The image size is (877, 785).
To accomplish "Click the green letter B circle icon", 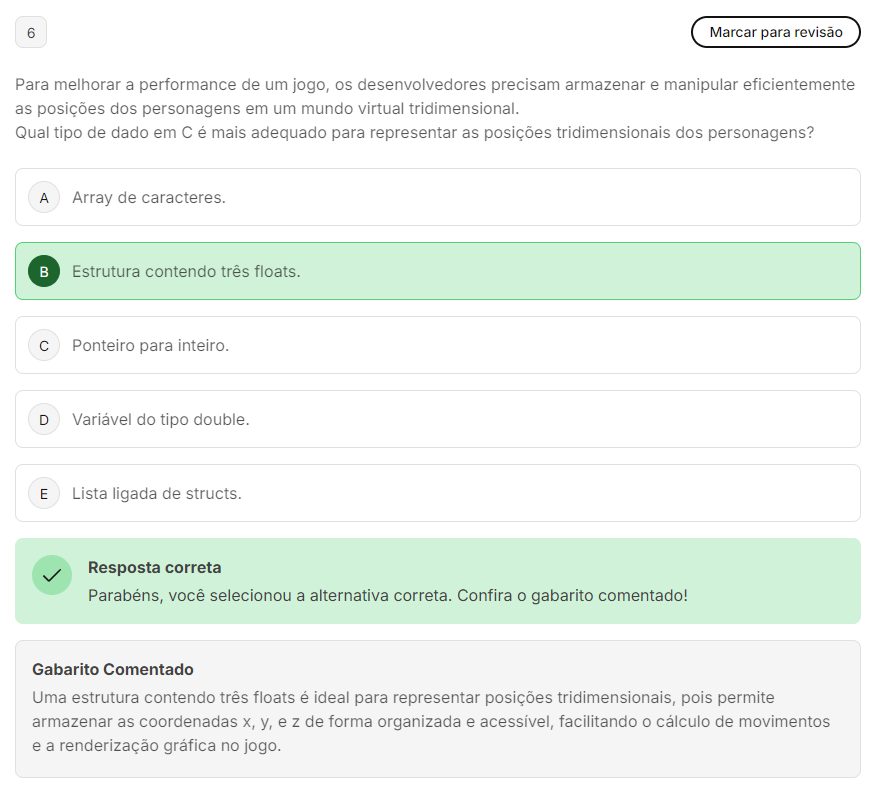I will (x=44, y=272).
